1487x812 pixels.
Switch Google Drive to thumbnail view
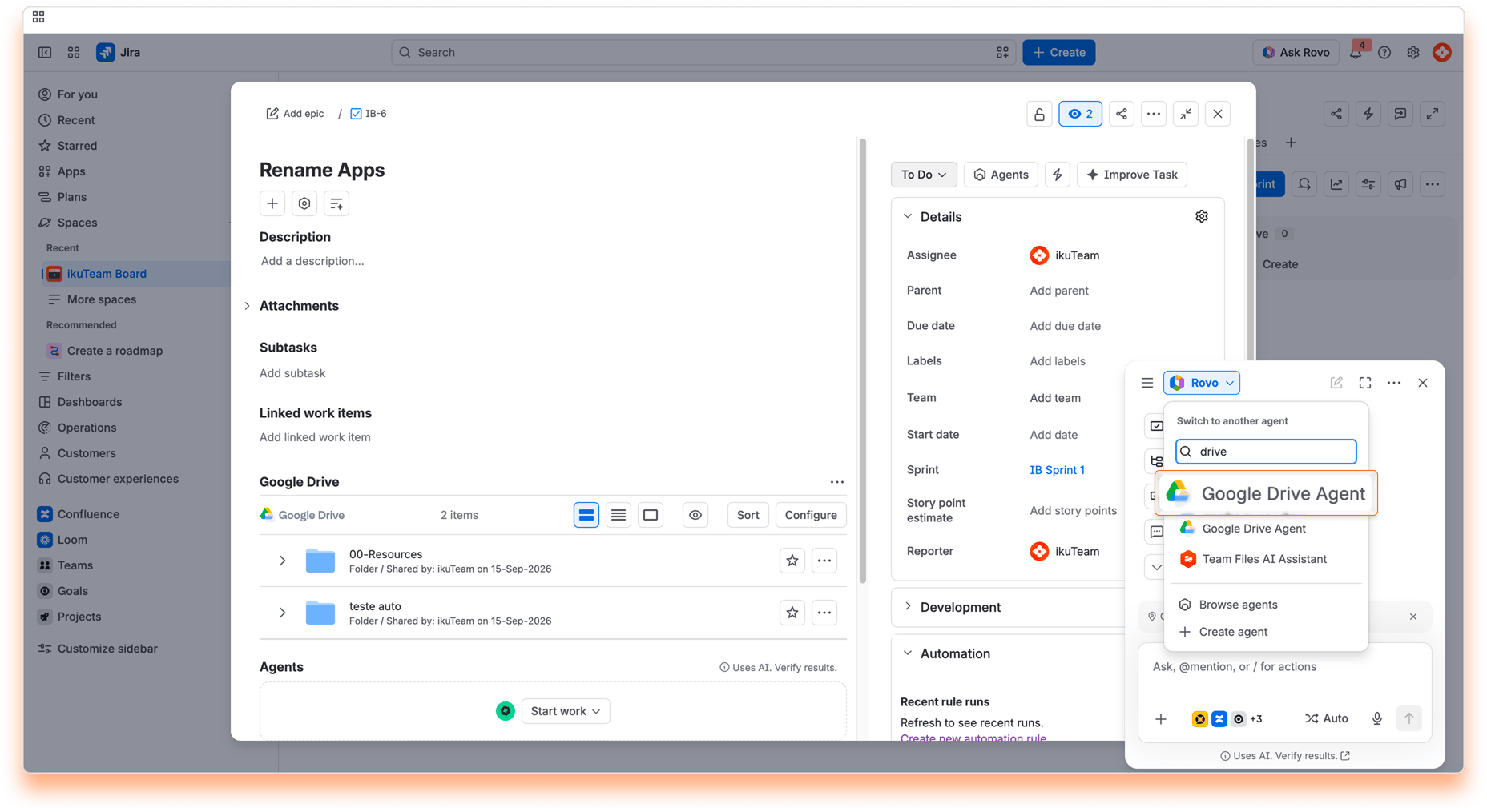[651, 515]
